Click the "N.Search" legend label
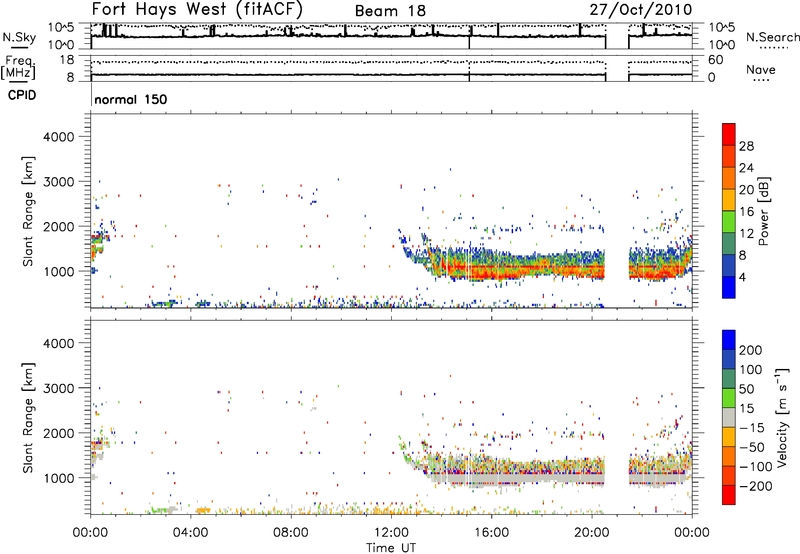 (772, 37)
